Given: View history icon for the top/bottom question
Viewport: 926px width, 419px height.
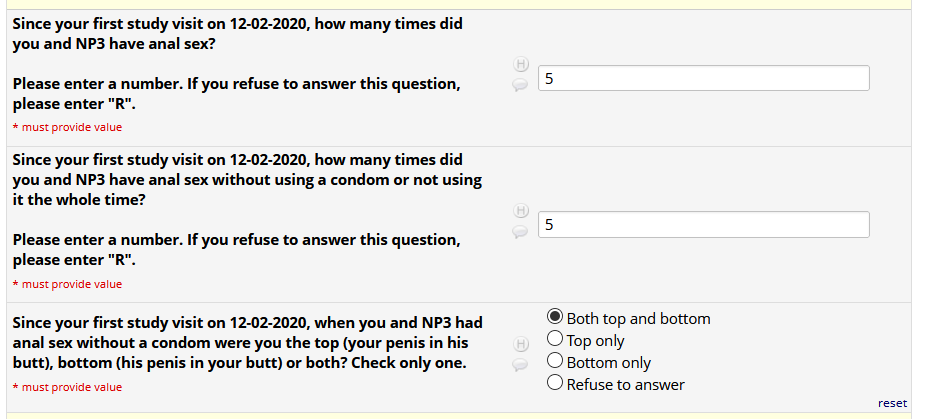Looking at the screenshot, I should (x=520, y=344).
